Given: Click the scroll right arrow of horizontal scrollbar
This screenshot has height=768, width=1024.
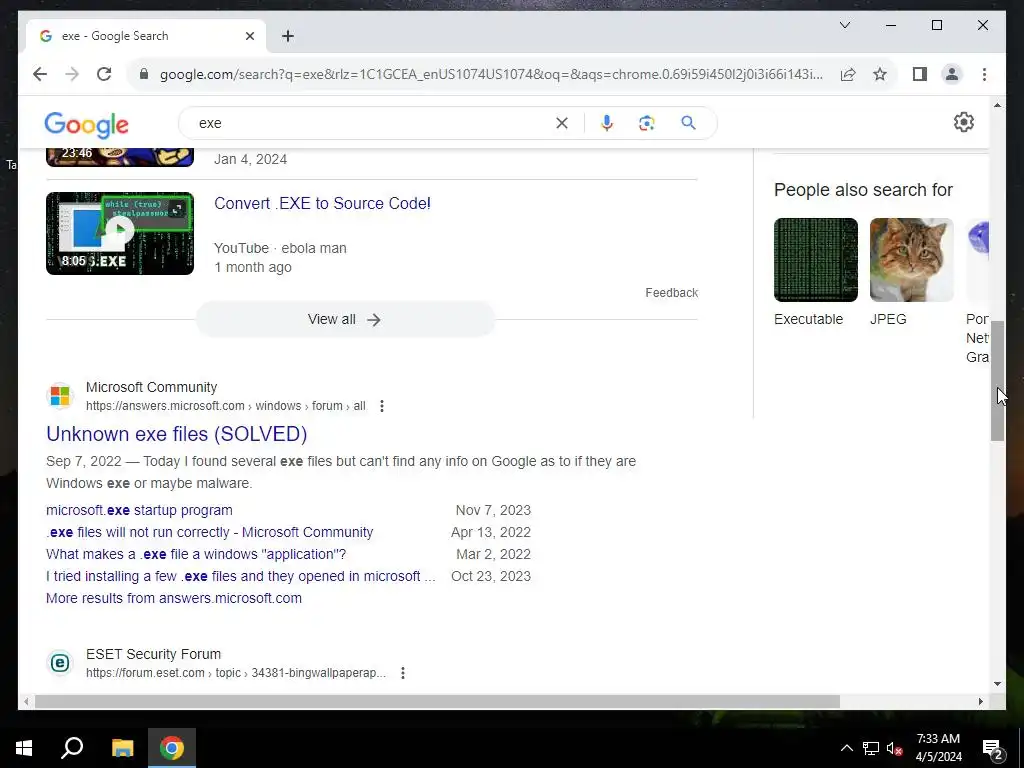Looking at the screenshot, I should 980,701.
